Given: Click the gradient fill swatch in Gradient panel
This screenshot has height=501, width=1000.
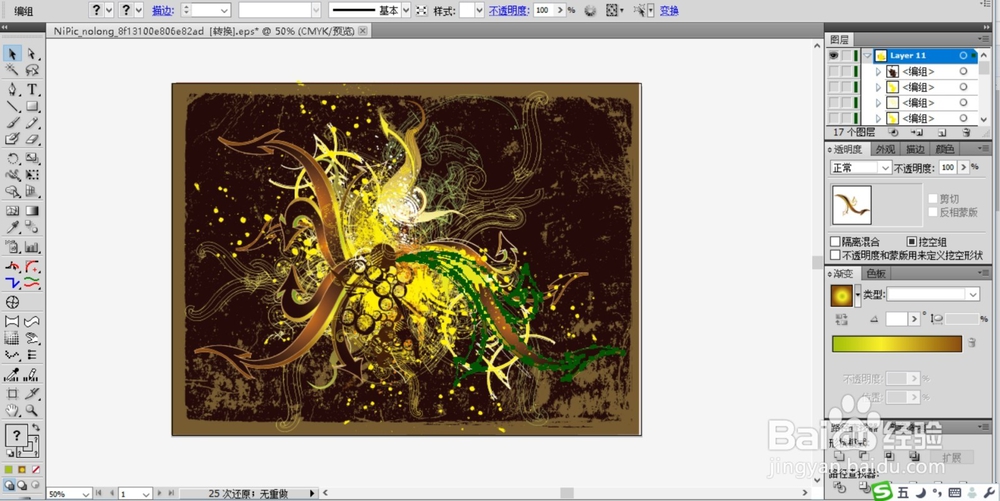Looking at the screenshot, I should point(842,295).
